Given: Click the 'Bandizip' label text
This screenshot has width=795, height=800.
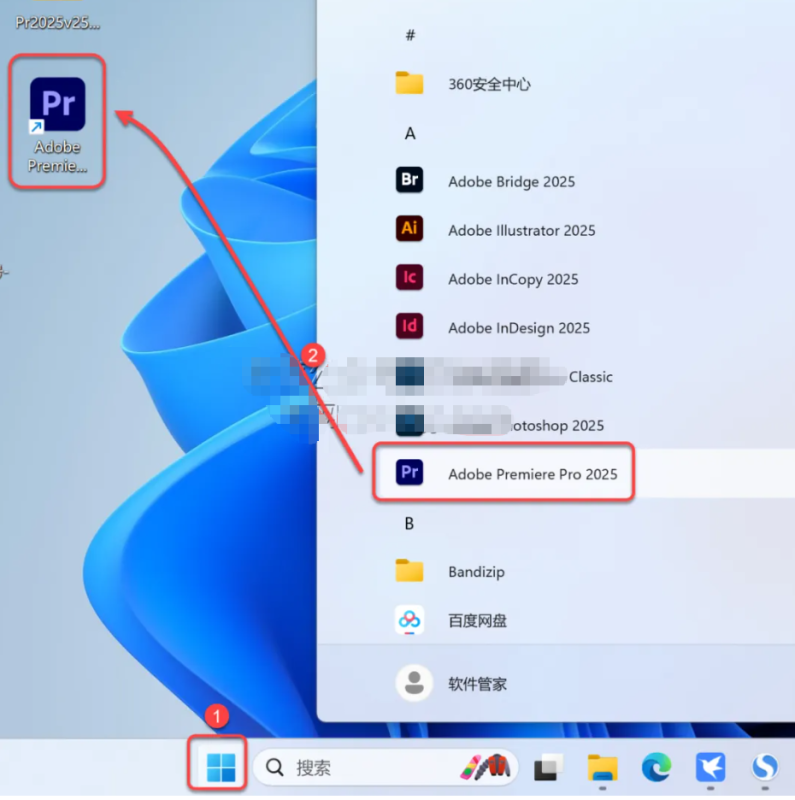Looking at the screenshot, I should (x=476, y=571).
